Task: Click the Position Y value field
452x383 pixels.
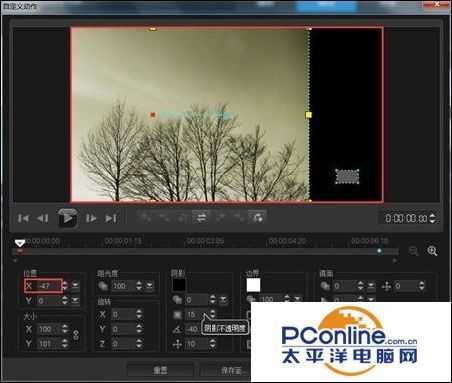Action: tap(48, 301)
